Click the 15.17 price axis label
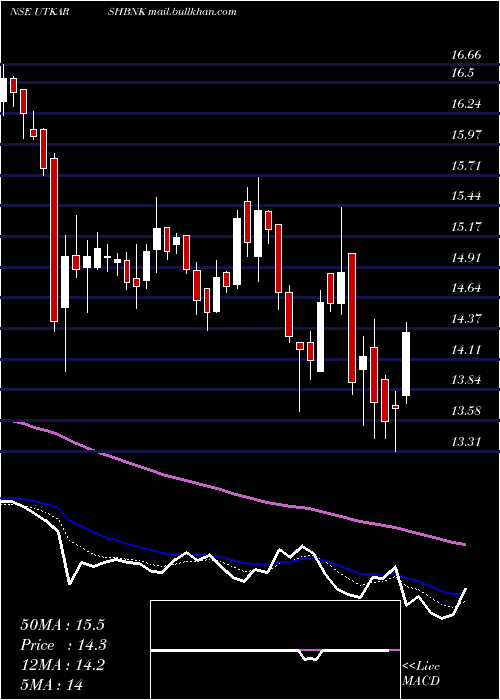The width and height of the screenshot is (500, 700). click(x=466, y=227)
